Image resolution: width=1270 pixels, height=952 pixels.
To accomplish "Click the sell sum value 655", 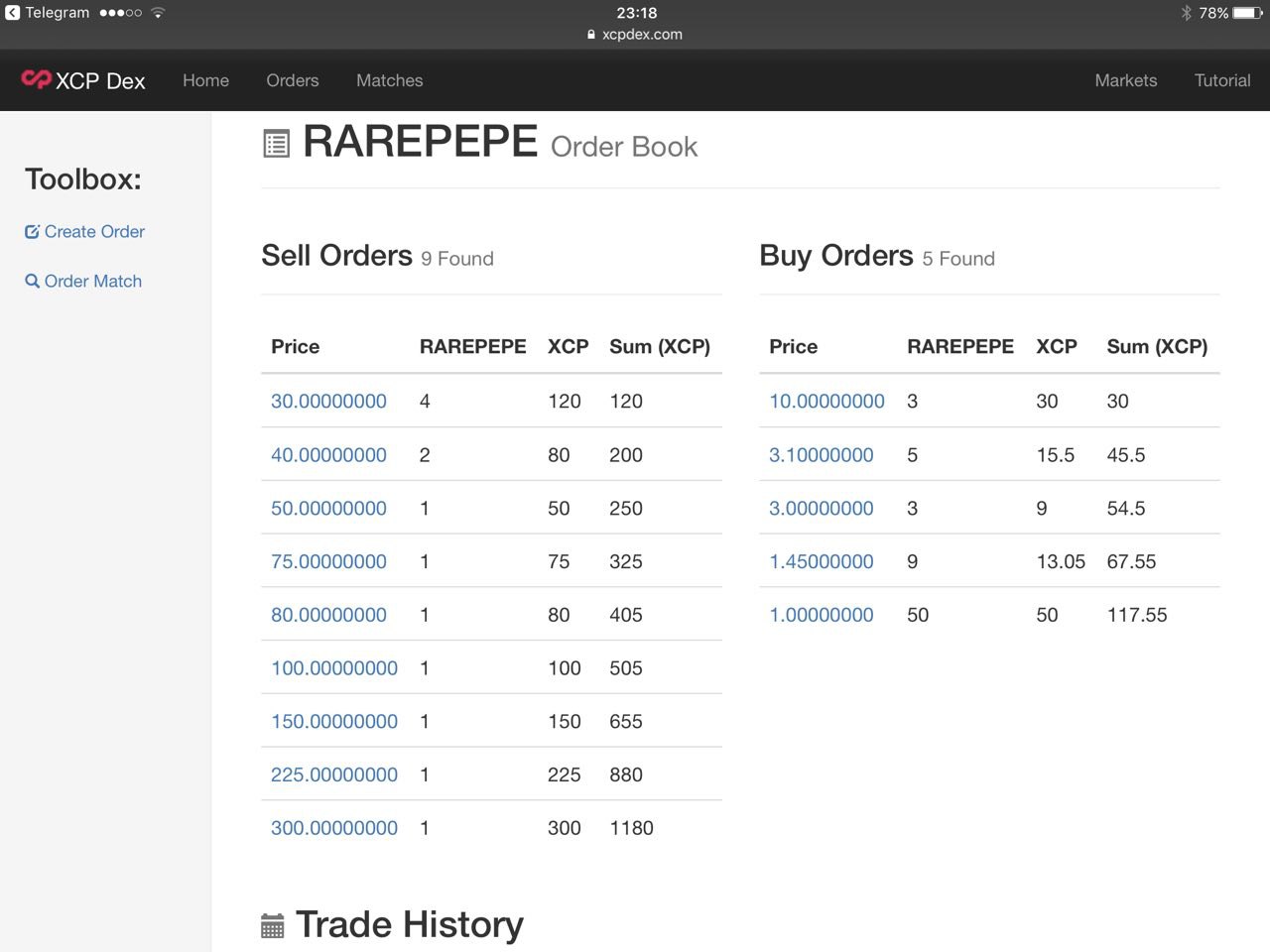I will click(626, 722).
